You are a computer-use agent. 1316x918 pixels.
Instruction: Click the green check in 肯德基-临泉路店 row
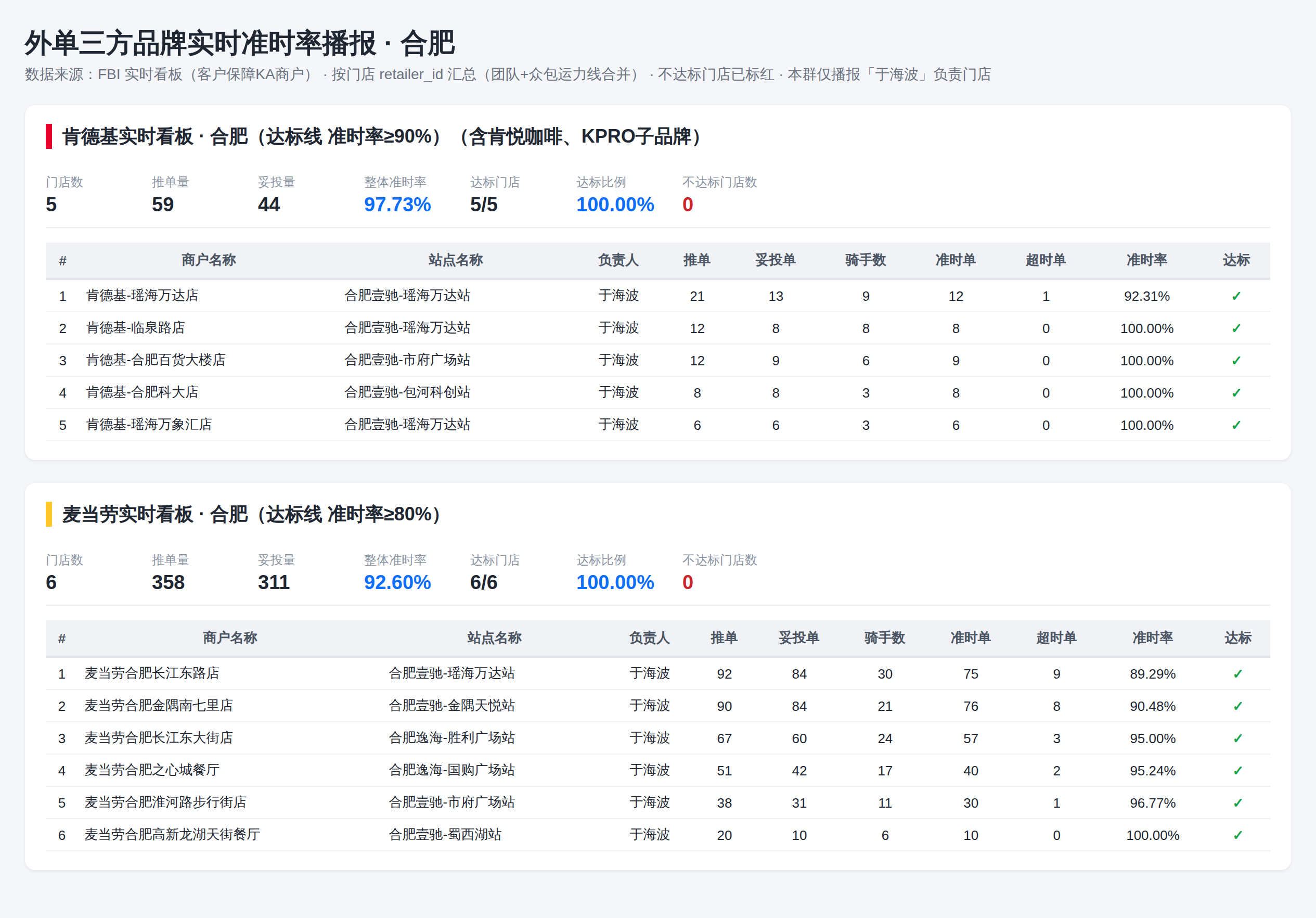(1236, 328)
